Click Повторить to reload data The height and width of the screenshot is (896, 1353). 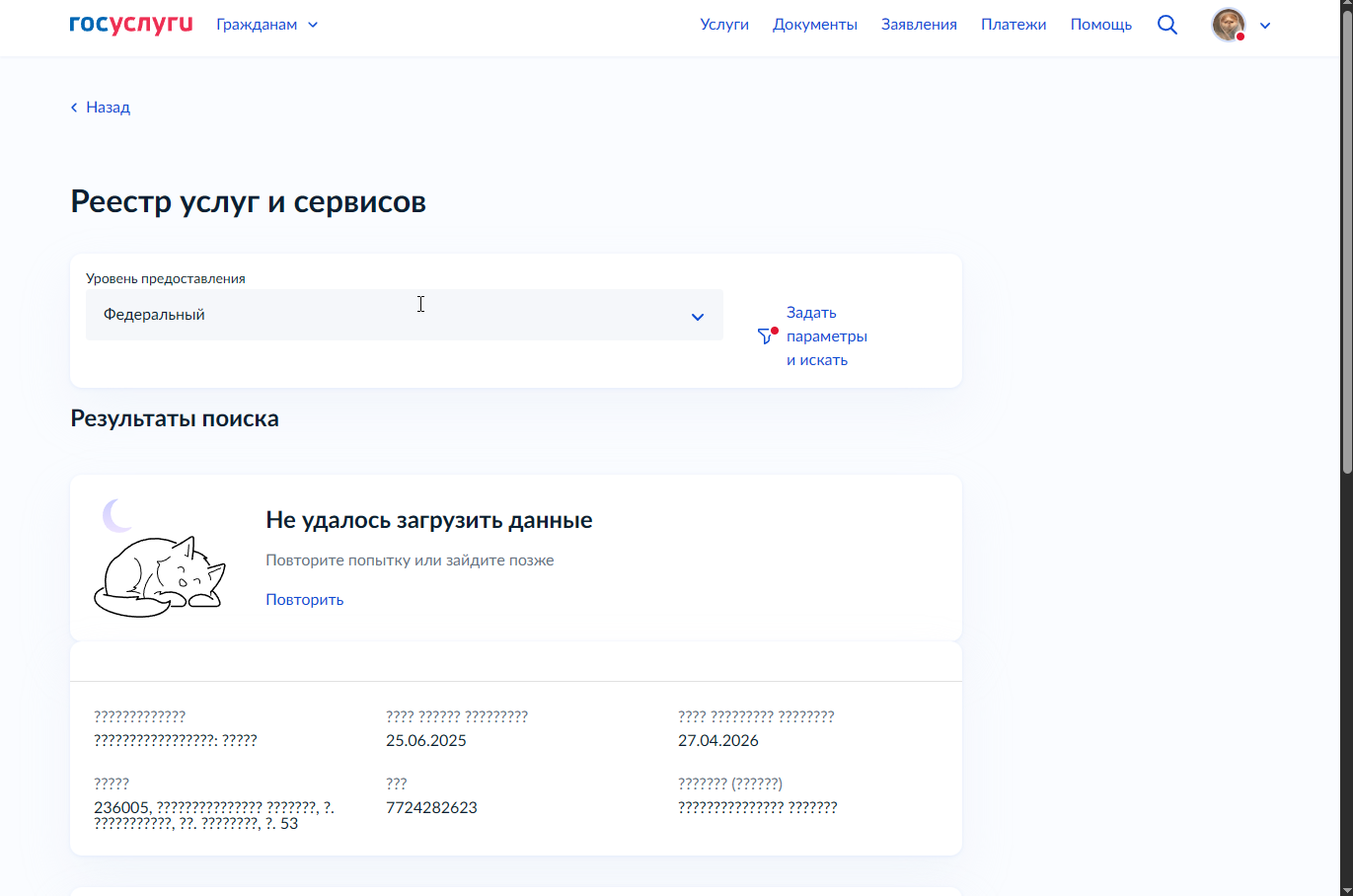[x=304, y=600]
